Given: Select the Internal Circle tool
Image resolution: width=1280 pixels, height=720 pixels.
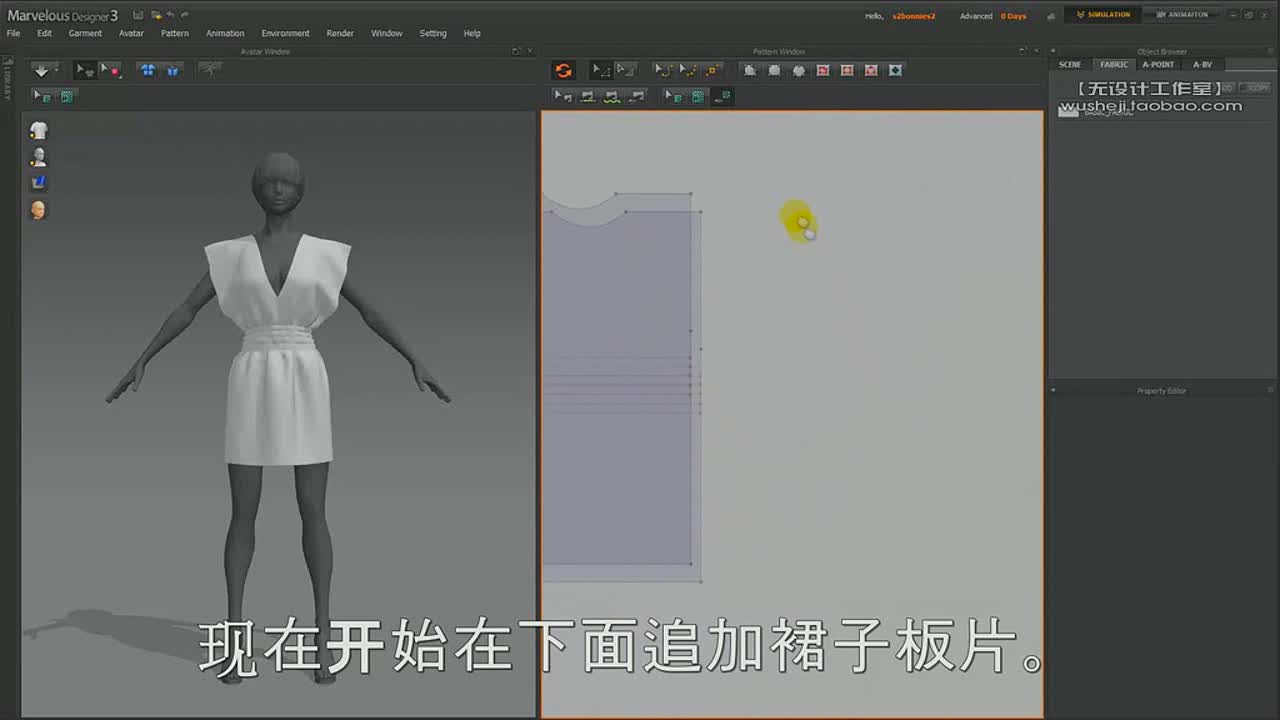Looking at the screenshot, I should pyautogui.click(x=871, y=70).
